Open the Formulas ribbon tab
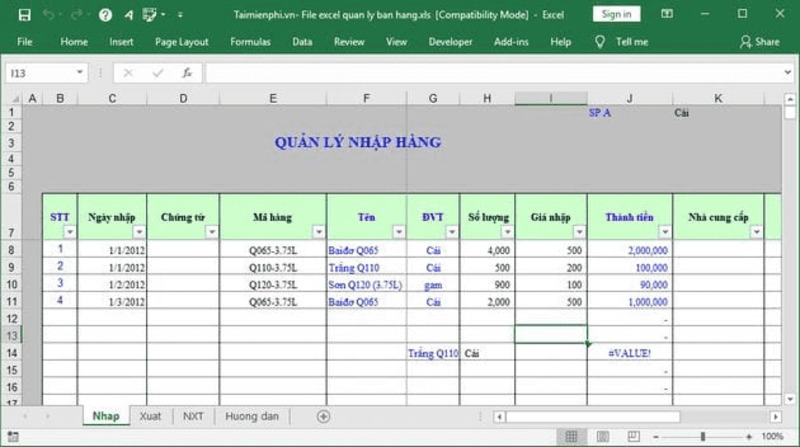The image size is (800, 447). click(x=250, y=42)
